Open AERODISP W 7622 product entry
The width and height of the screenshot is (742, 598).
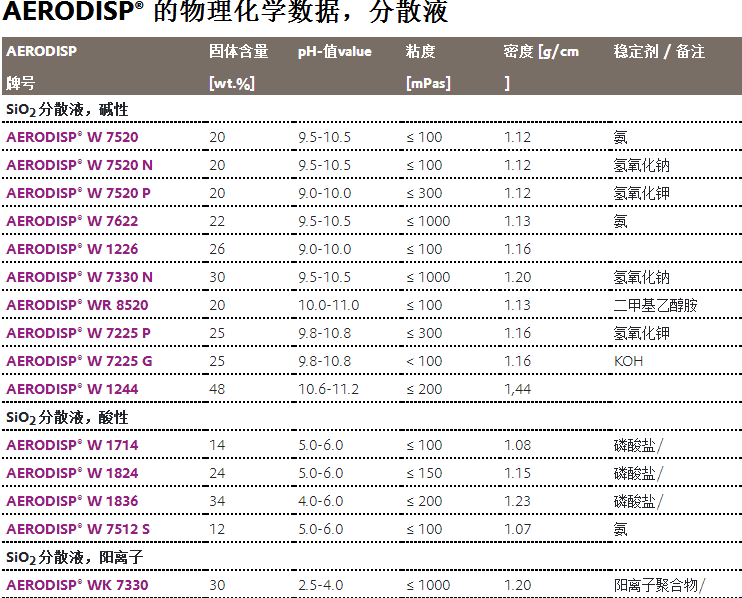(x=72, y=221)
